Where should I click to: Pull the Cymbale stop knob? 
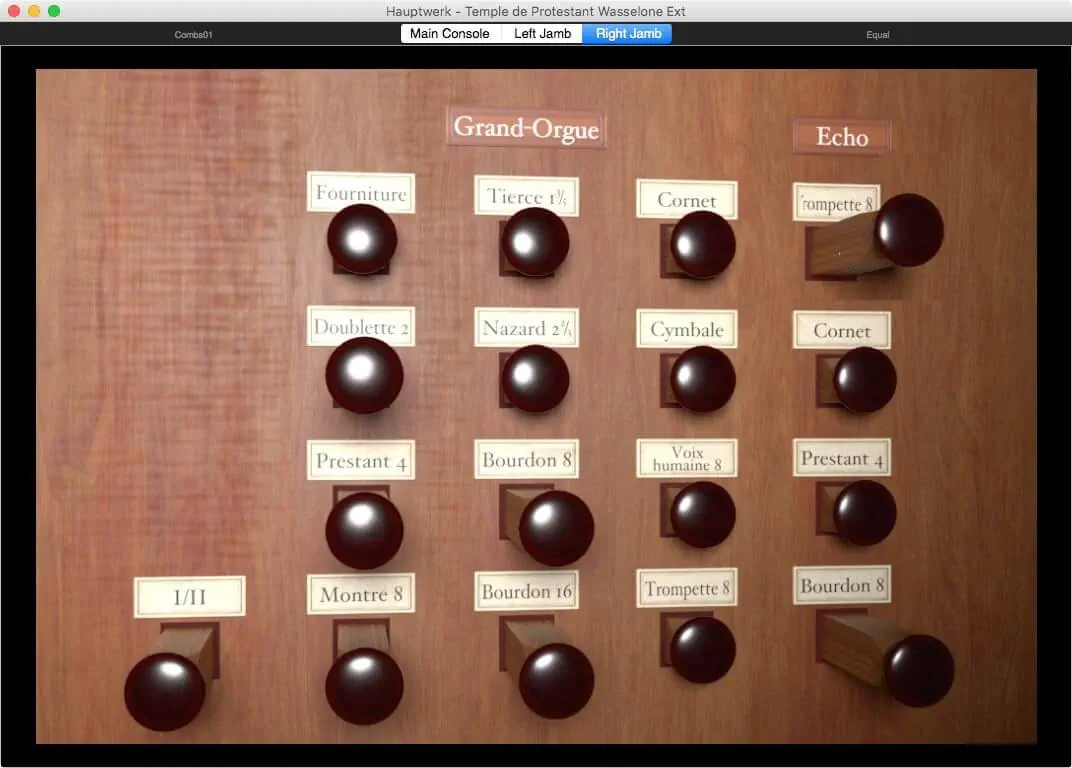point(702,380)
